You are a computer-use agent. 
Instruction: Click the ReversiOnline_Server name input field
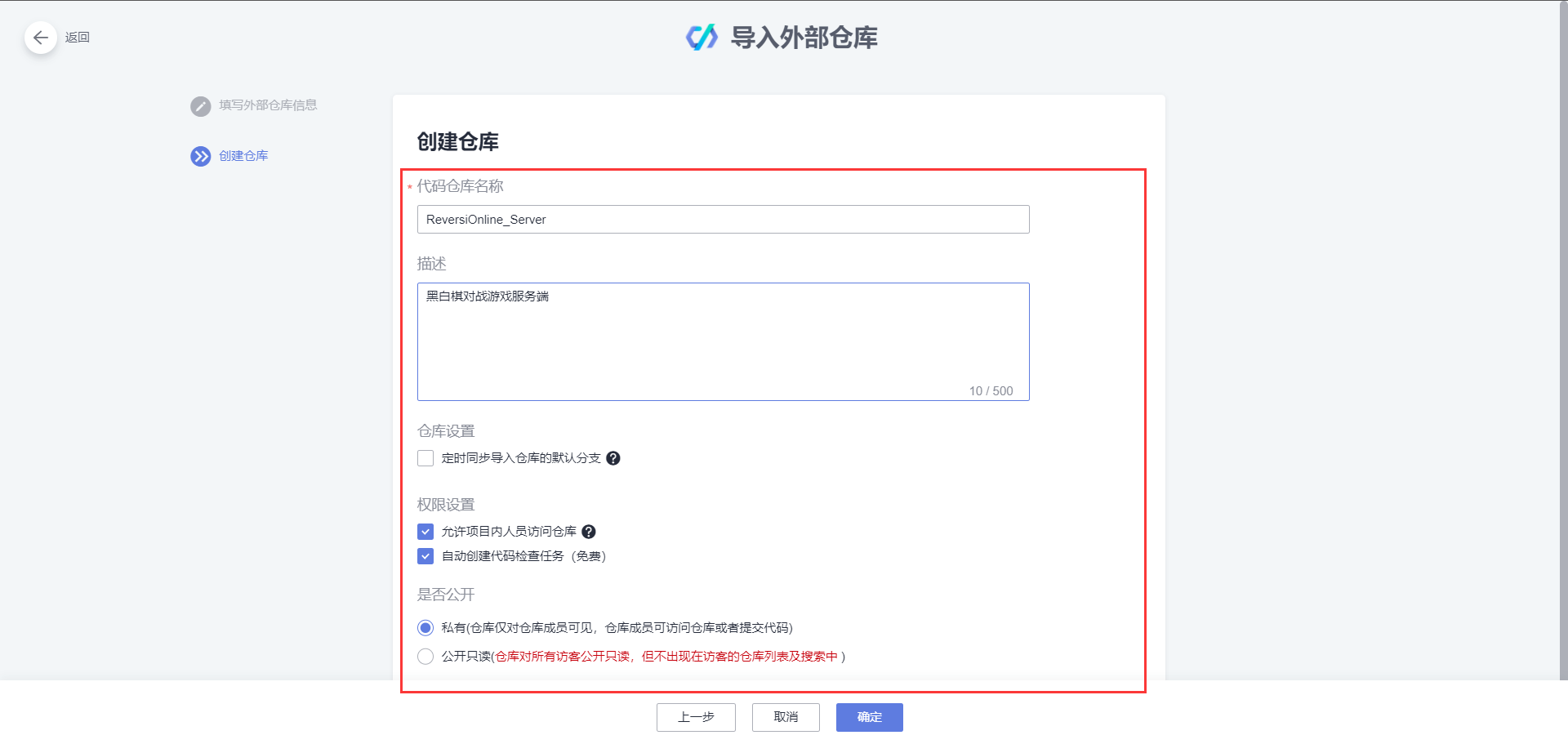point(722,219)
